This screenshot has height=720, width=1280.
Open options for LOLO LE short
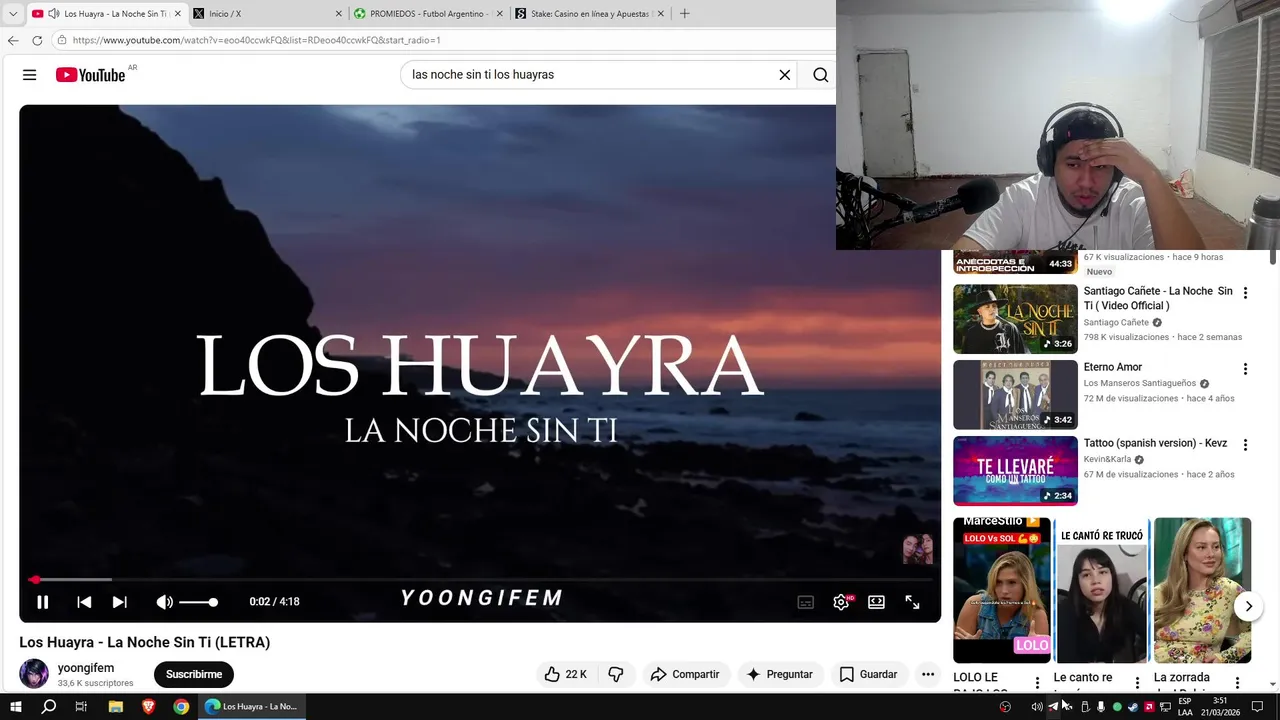1037,683
